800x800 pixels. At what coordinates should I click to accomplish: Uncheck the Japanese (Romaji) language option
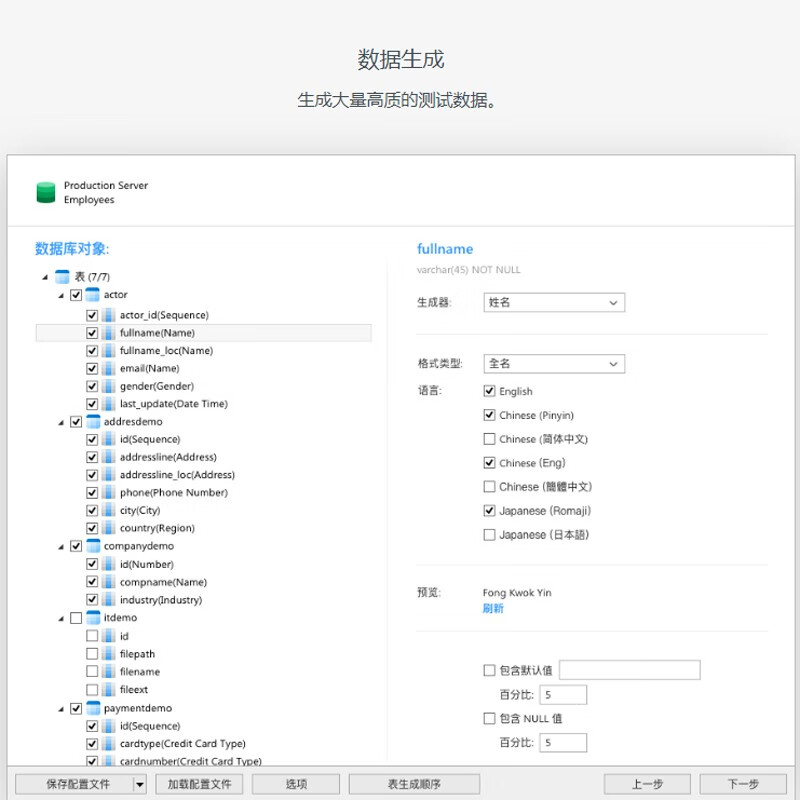489,511
